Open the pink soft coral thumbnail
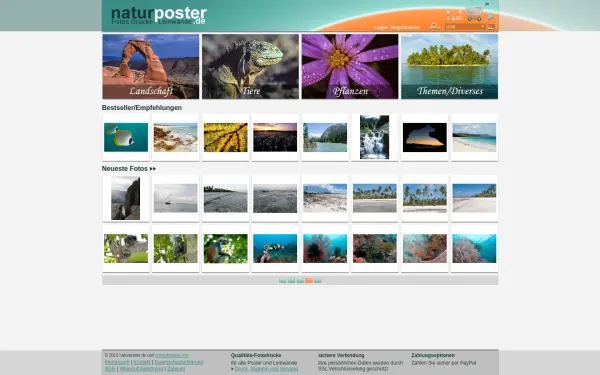The image size is (600, 375). click(x=425, y=249)
